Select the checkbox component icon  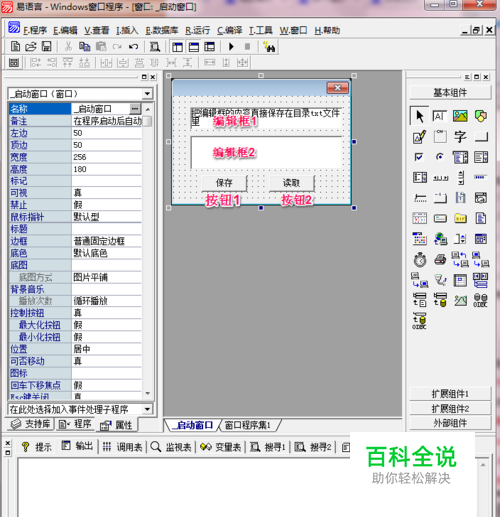click(419, 157)
